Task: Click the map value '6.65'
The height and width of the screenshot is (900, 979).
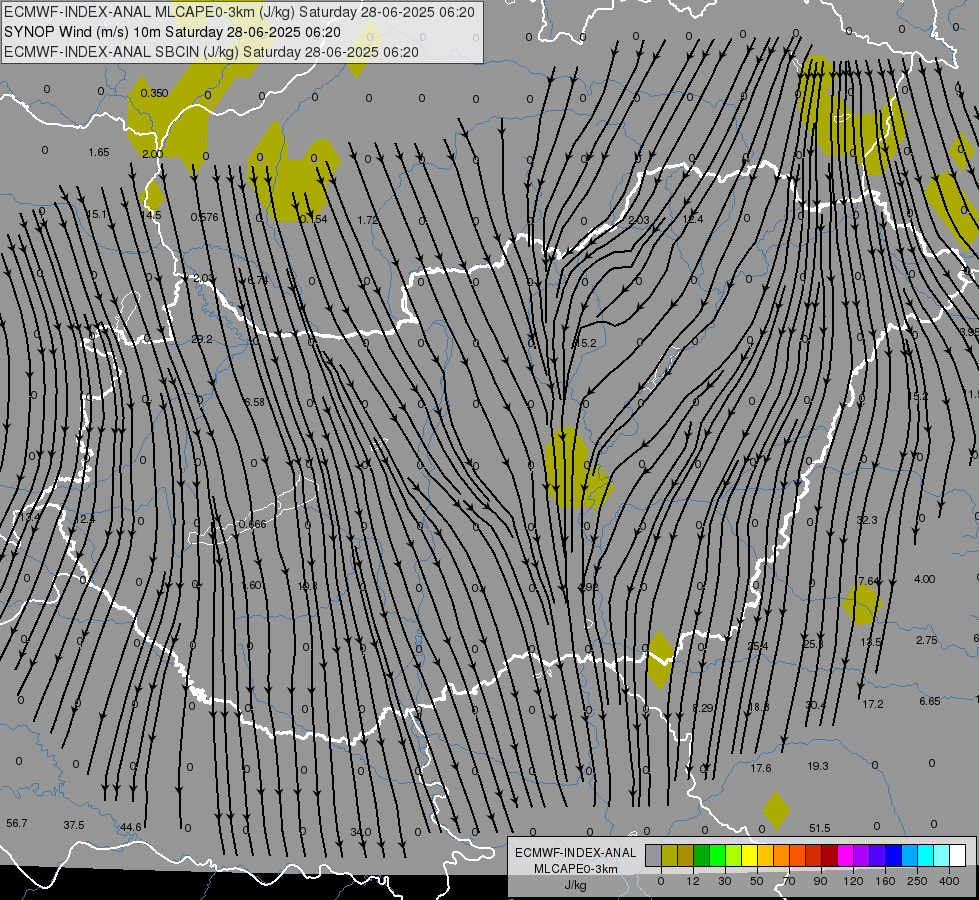Action: [x=930, y=701]
